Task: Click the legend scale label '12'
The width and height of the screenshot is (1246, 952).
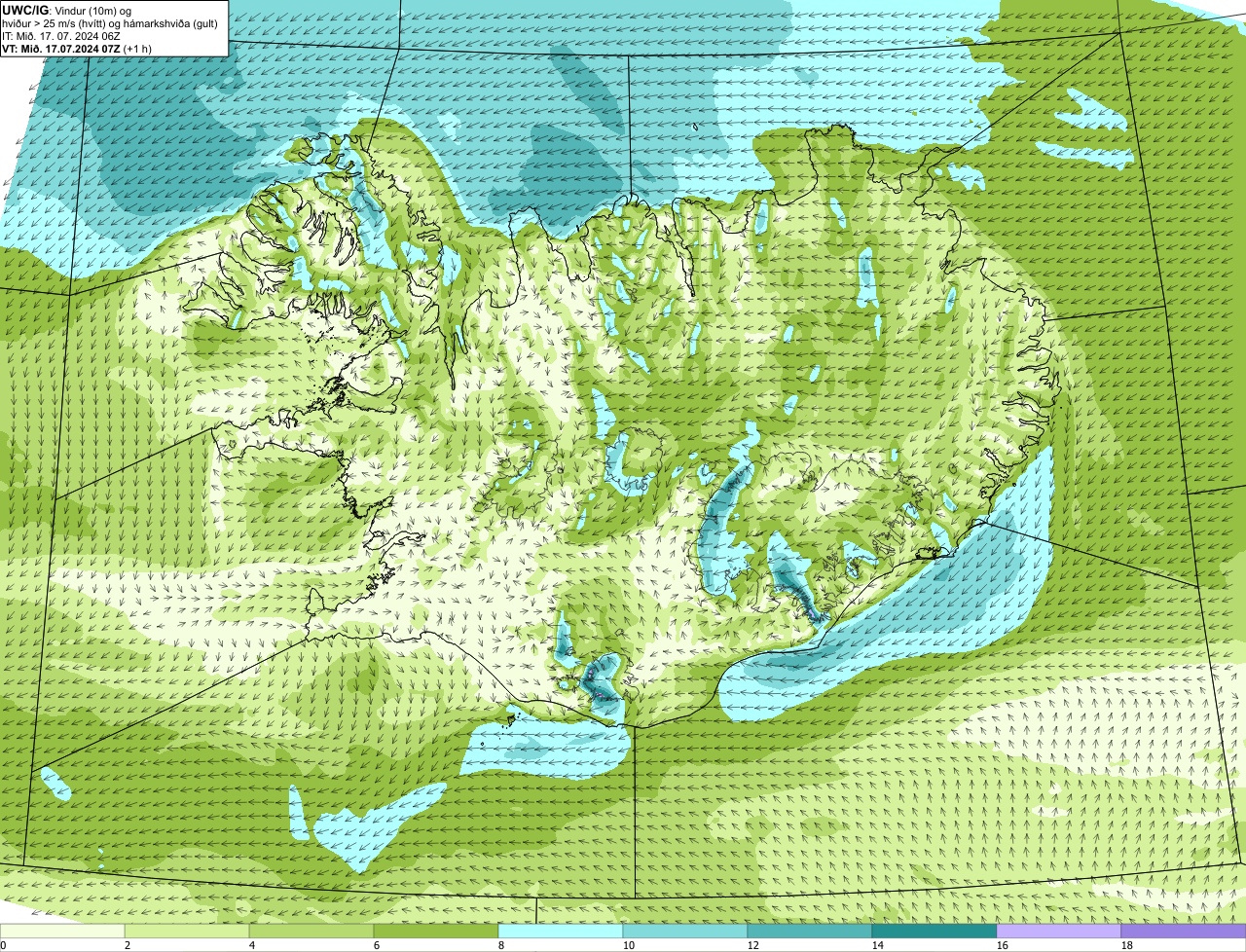Action: point(752,945)
